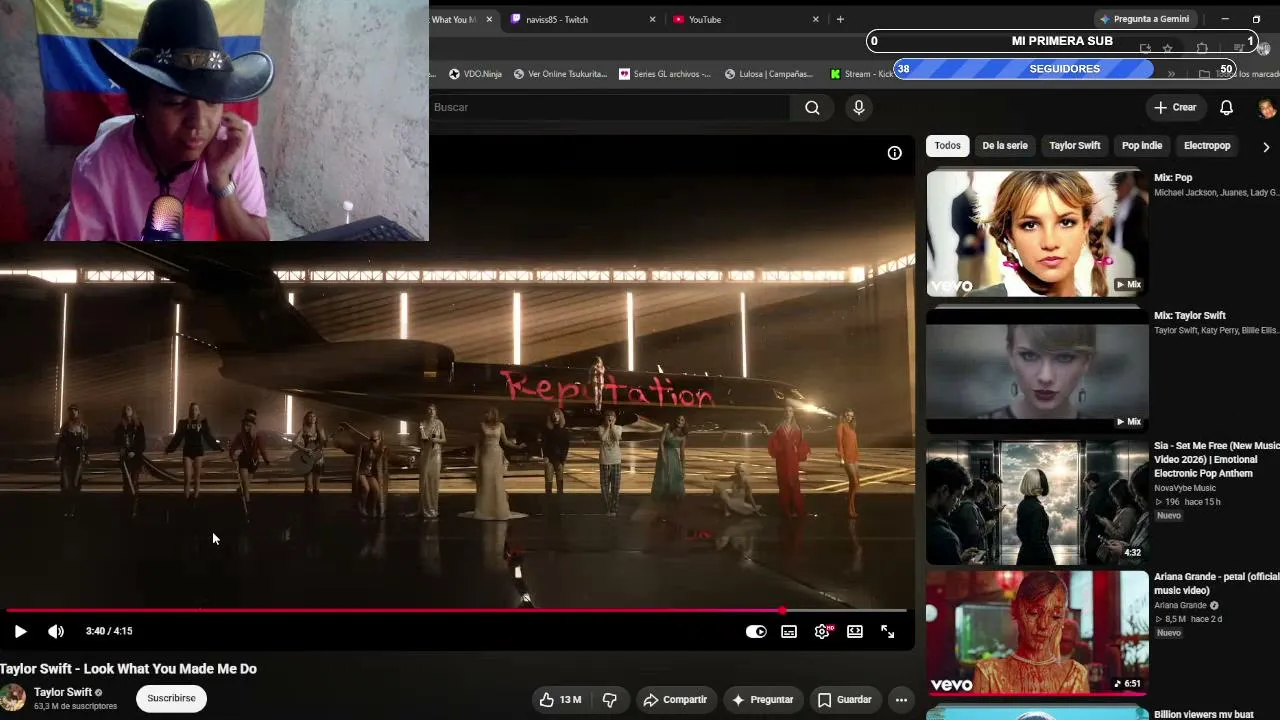Toggle subtitles in the video player
This screenshot has width=1280, height=720.
click(789, 631)
